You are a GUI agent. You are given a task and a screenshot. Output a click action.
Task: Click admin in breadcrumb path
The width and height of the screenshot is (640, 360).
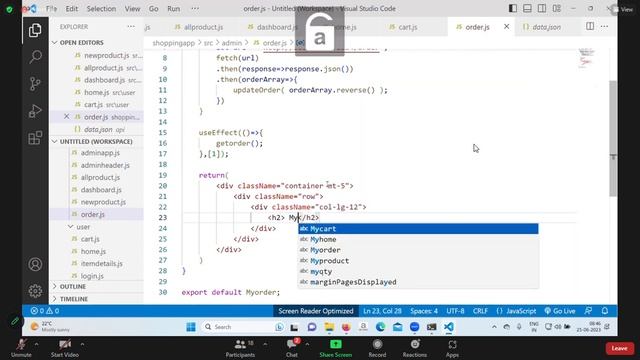click(231, 43)
